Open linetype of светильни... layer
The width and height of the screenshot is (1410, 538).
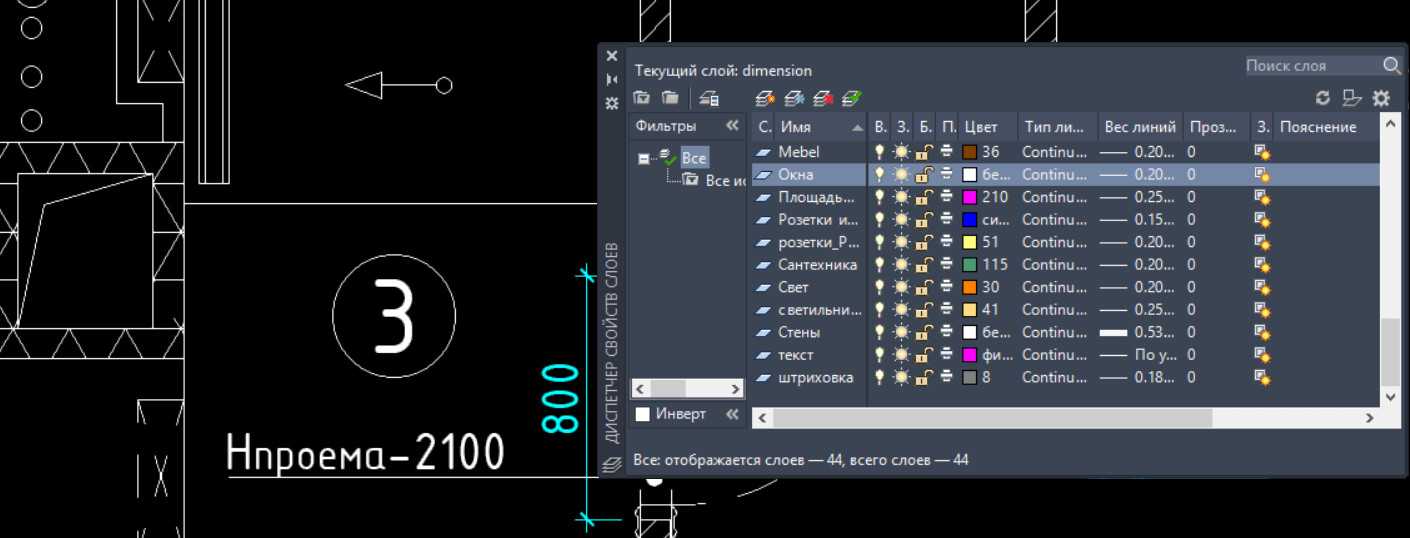pos(1054,310)
